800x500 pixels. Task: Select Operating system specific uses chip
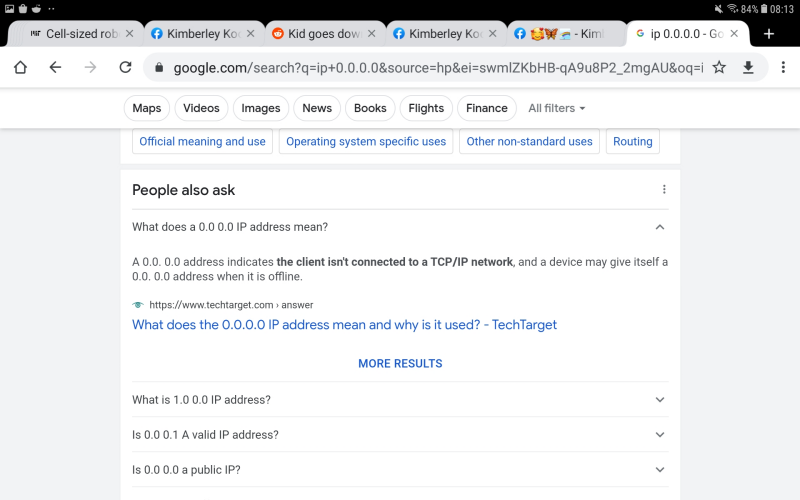click(x=366, y=141)
